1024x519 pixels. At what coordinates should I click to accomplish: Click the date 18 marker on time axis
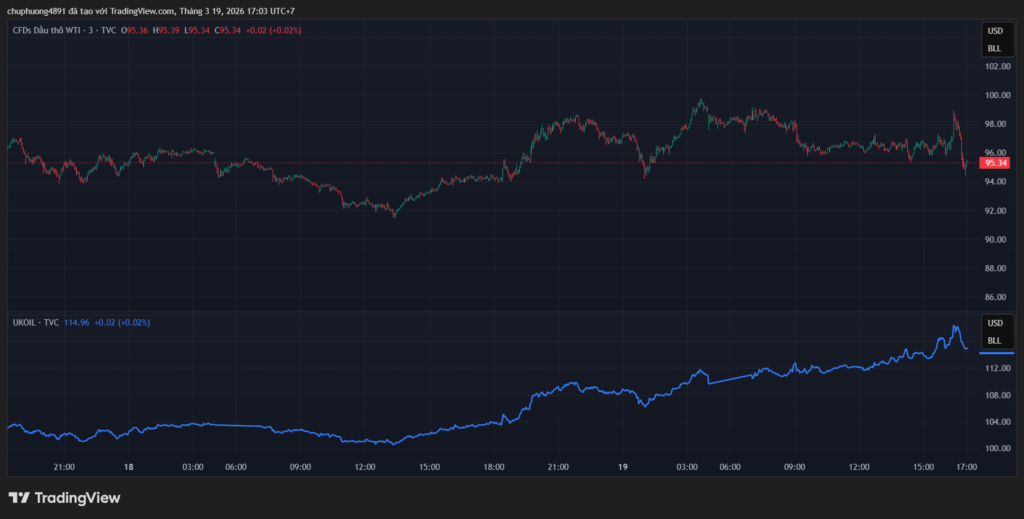(x=129, y=467)
